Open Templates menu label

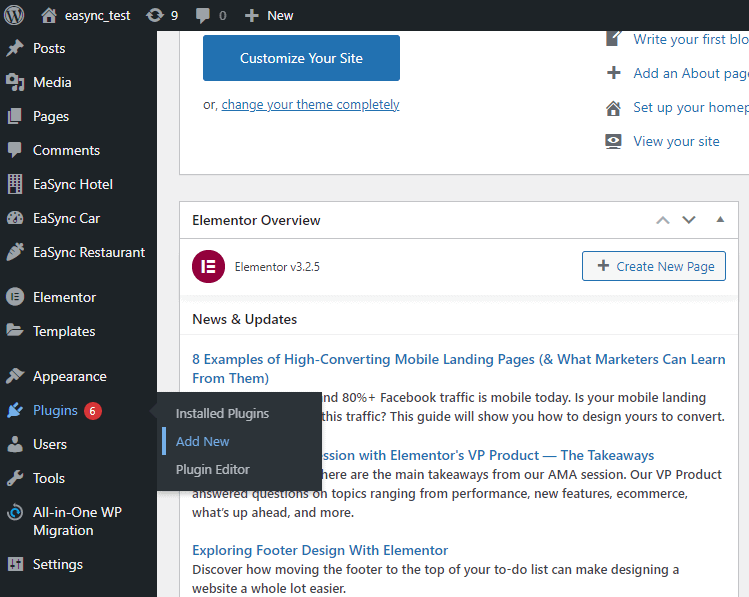[x=64, y=331]
